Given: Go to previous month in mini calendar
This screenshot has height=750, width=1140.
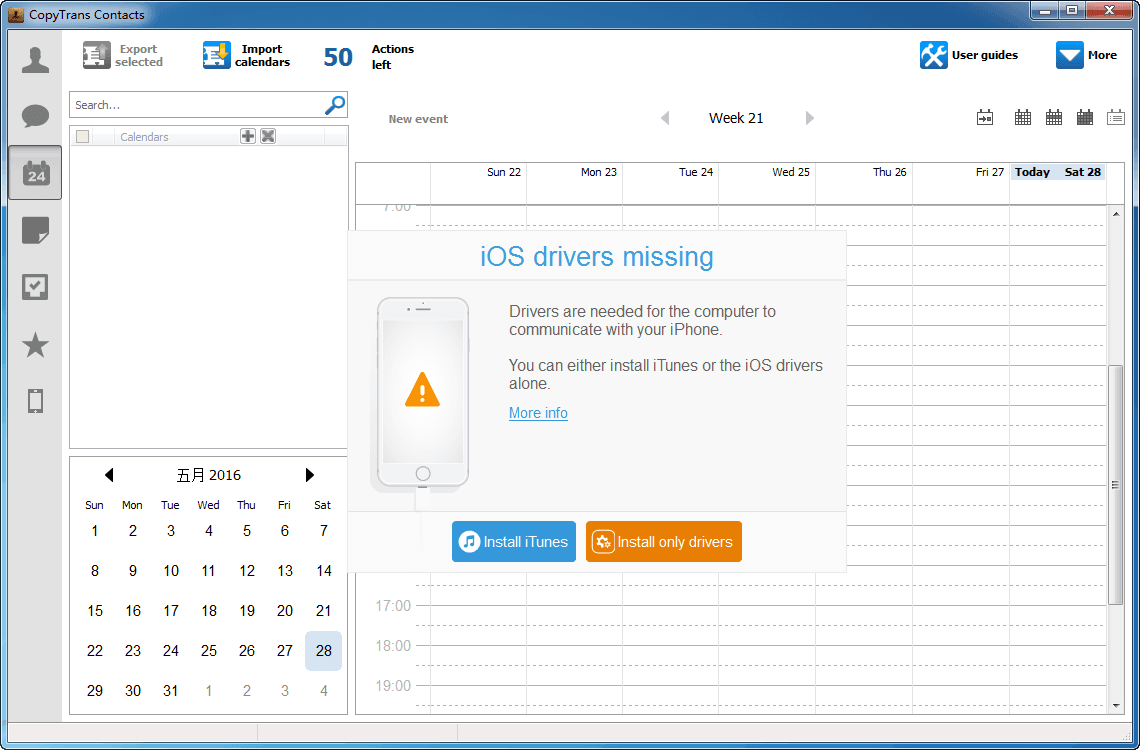Looking at the screenshot, I should [109, 475].
